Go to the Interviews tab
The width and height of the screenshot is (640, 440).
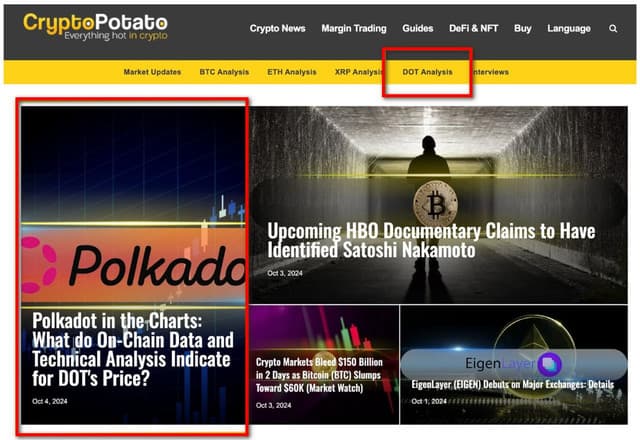tap(489, 72)
